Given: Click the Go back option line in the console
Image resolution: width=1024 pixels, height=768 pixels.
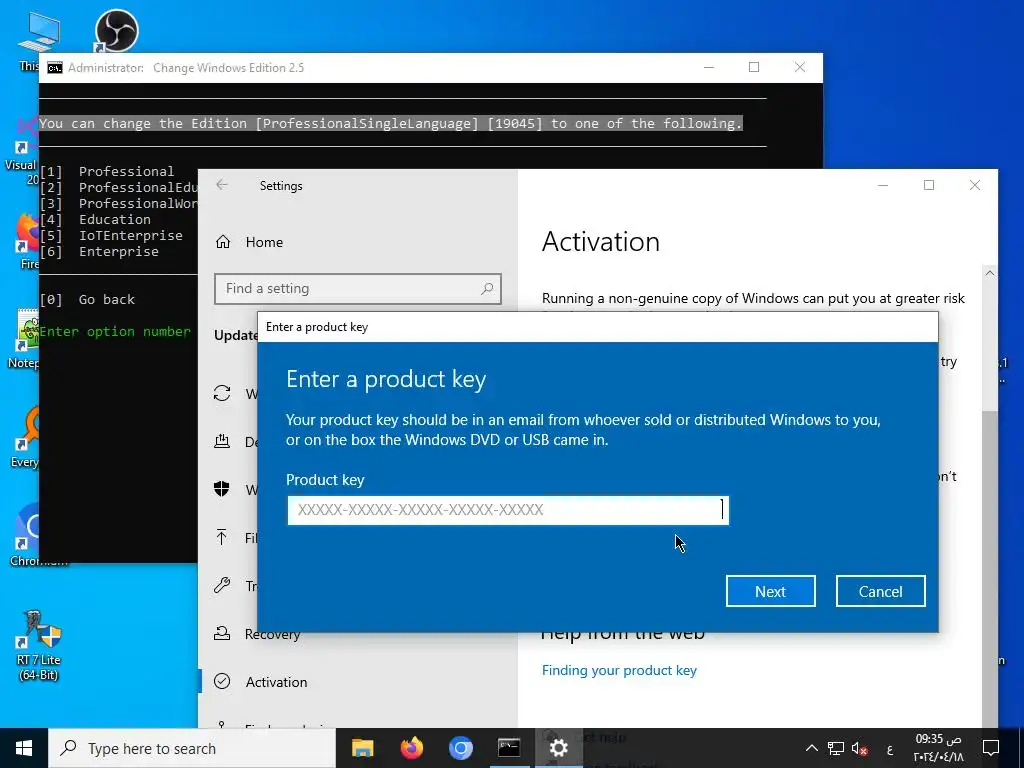Looking at the screenshot, I should tap(87, 300).
